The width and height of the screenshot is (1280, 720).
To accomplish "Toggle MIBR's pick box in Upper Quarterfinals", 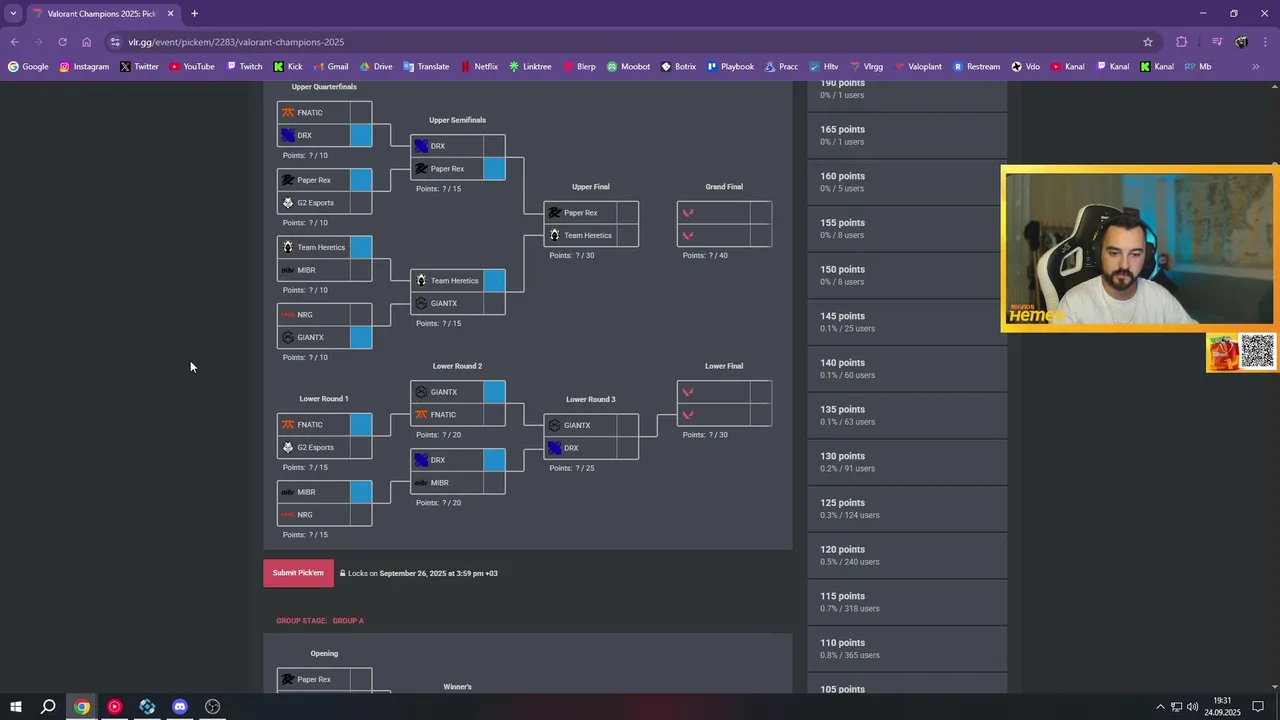I will [361, 270].
